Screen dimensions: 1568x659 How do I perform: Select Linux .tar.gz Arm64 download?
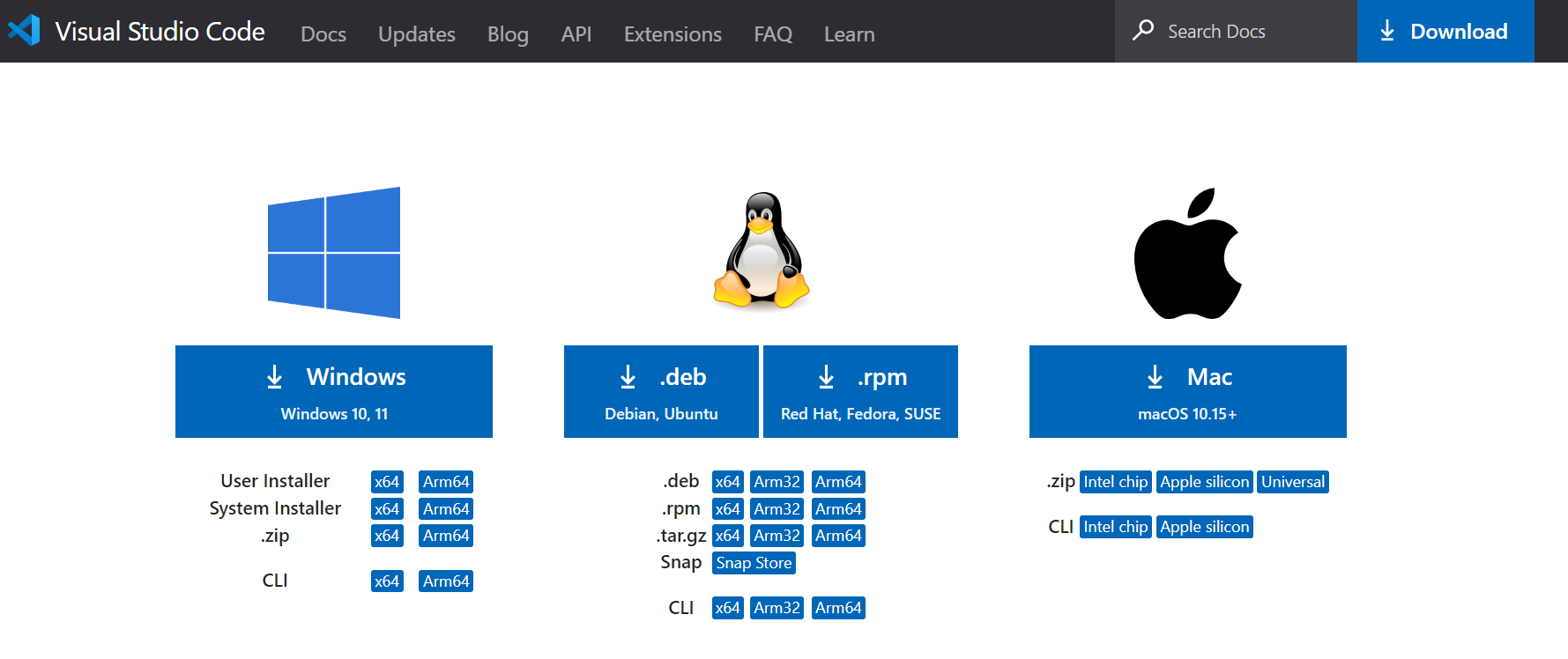tap(838, 536)
